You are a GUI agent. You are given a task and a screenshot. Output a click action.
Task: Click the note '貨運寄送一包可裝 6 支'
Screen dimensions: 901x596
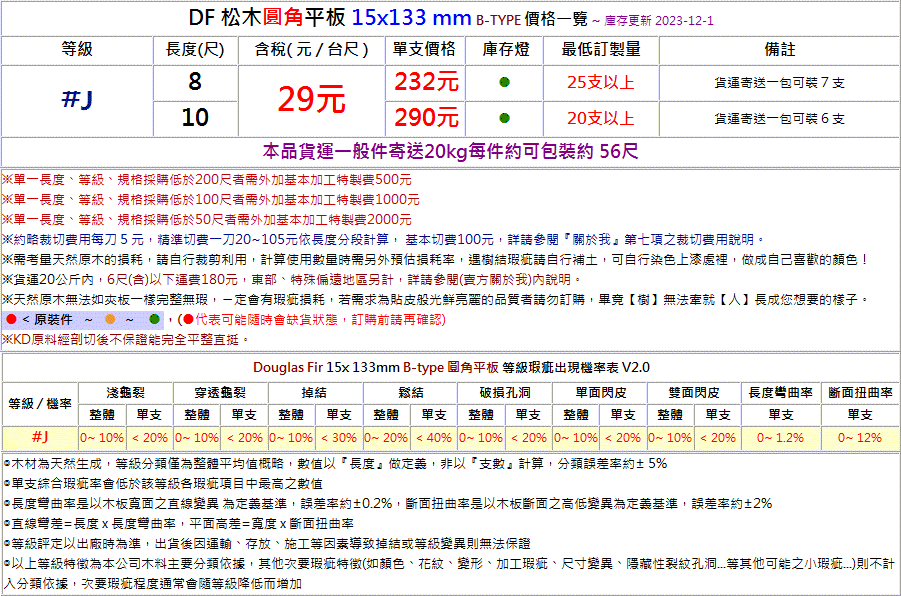pyautogui.click(x=779, y=118)
